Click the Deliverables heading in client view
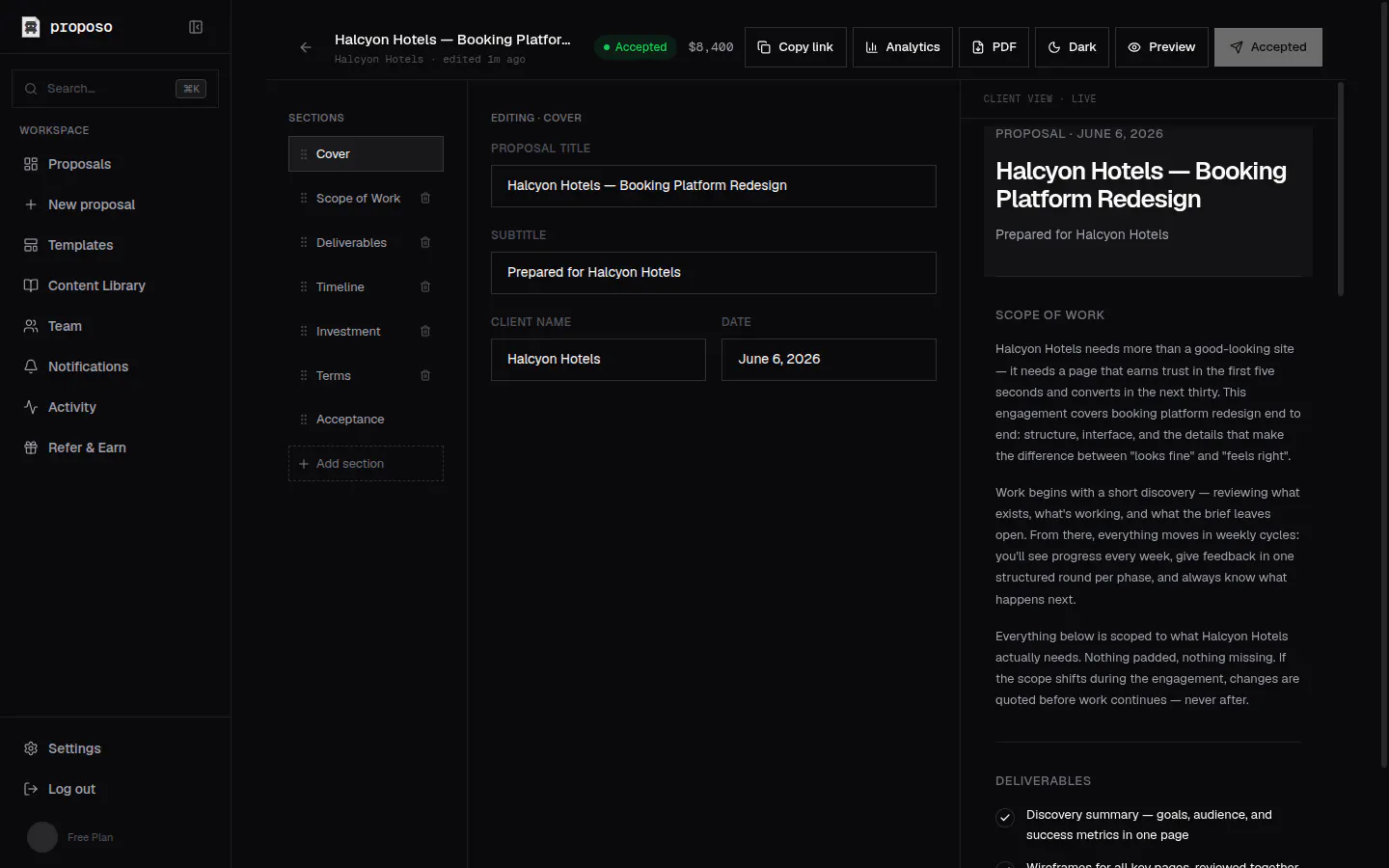This screenshot has height=868, width=1389. [x=1043, y=781]
